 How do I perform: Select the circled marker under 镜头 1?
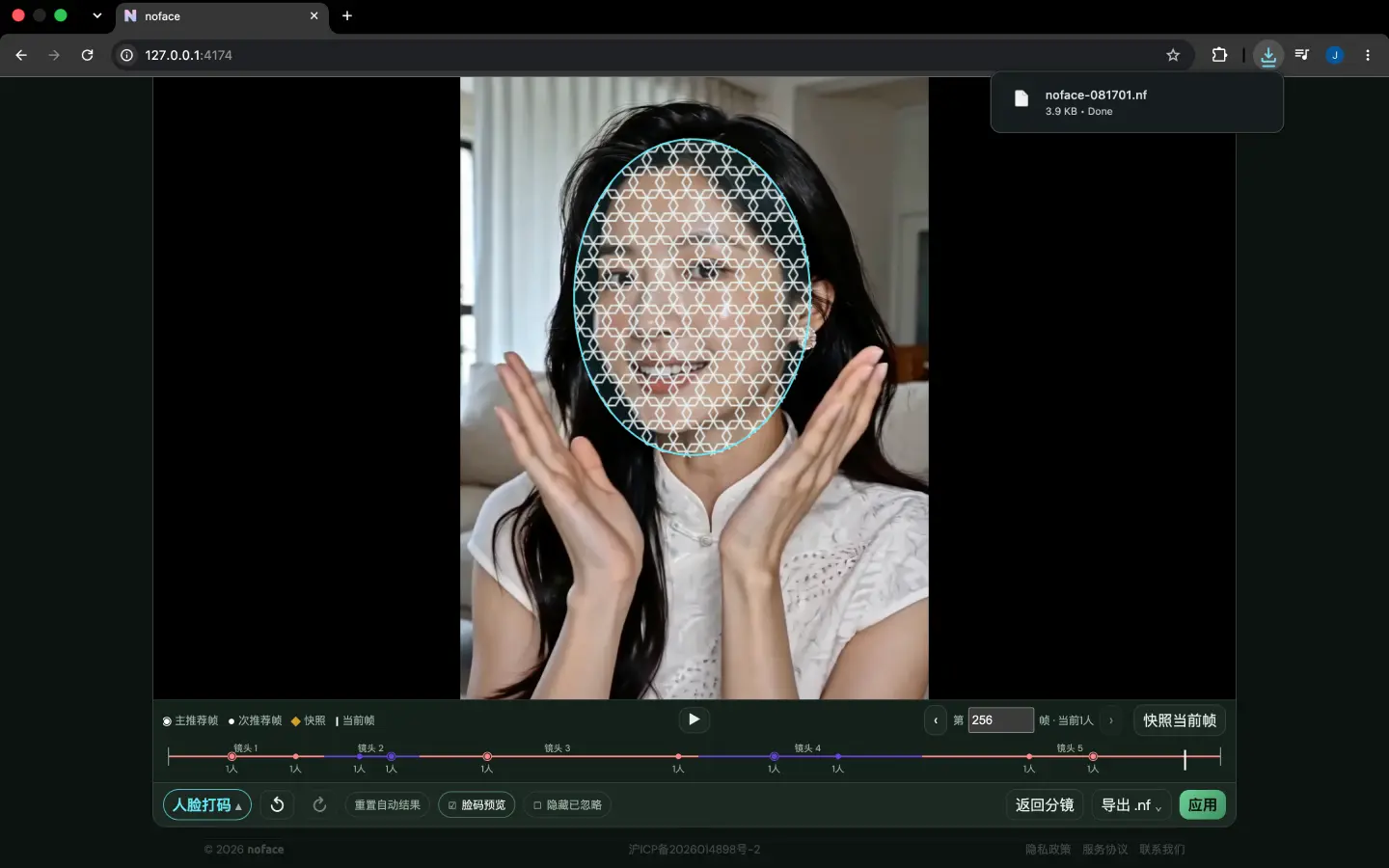[x=231, y=757]
